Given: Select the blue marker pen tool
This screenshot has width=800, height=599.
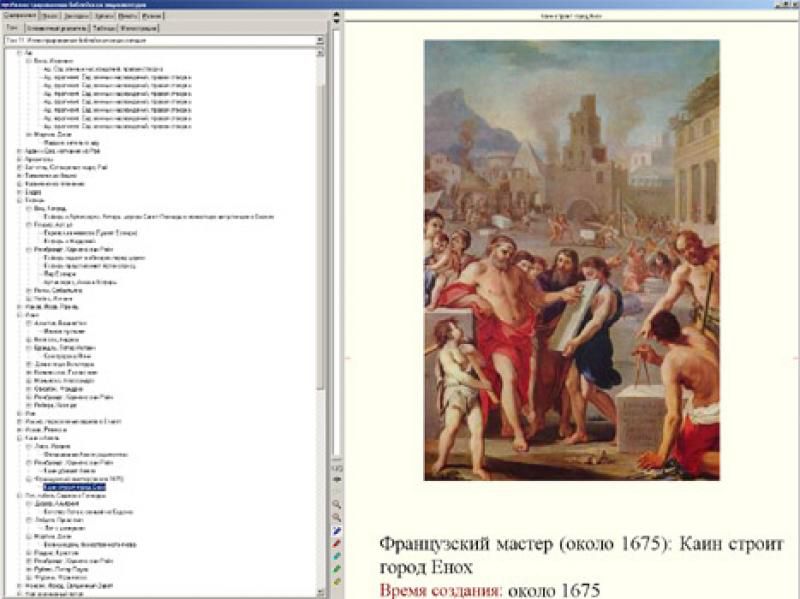Looking at the screenshot, I should coord(337,529).
